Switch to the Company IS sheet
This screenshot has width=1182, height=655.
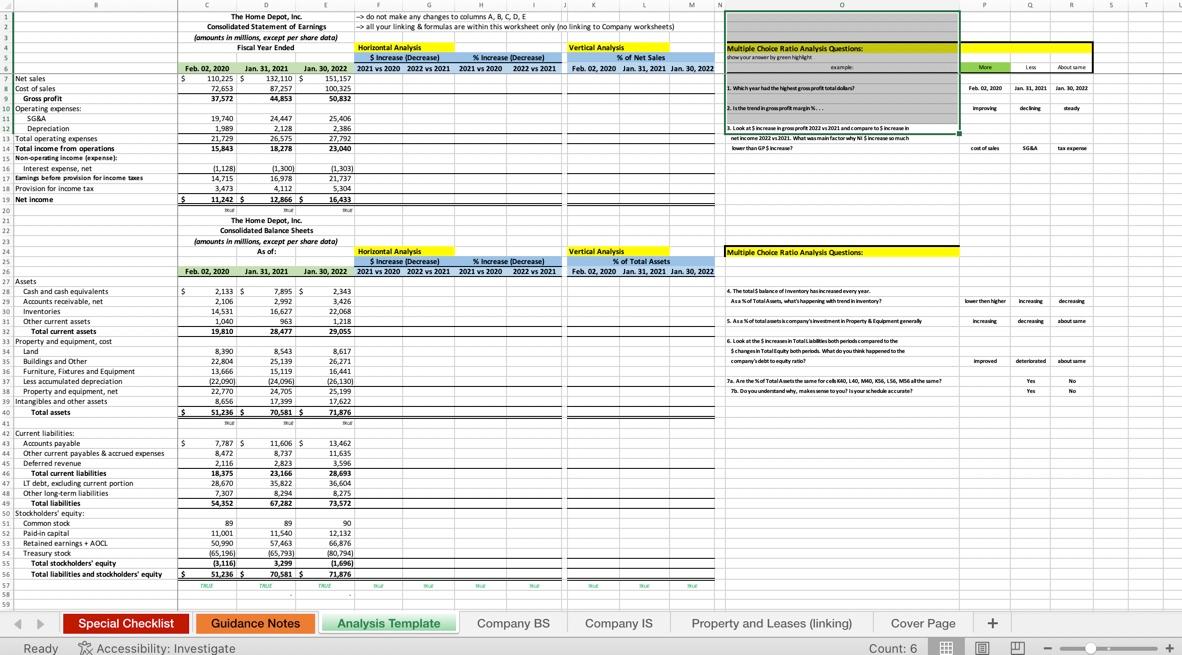[x=619, y=623]
